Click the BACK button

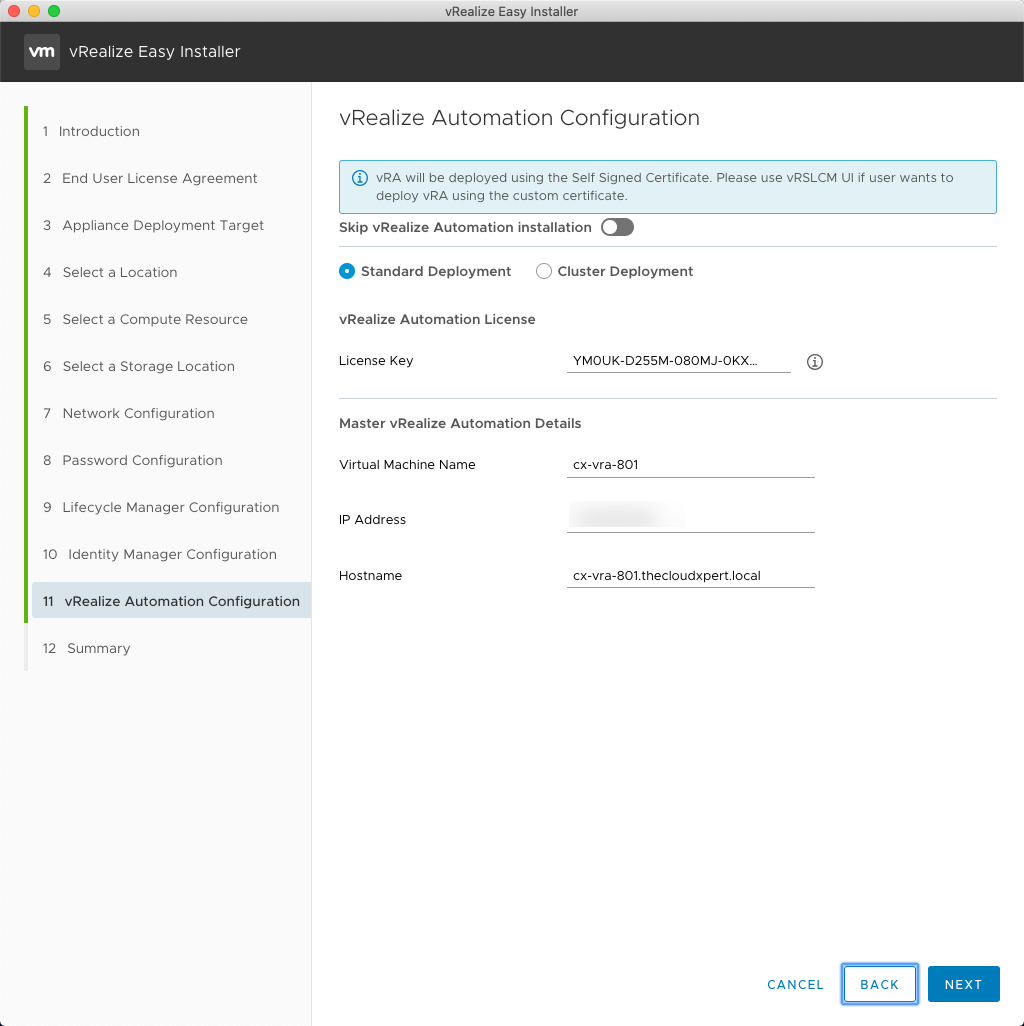coord(879,984)
